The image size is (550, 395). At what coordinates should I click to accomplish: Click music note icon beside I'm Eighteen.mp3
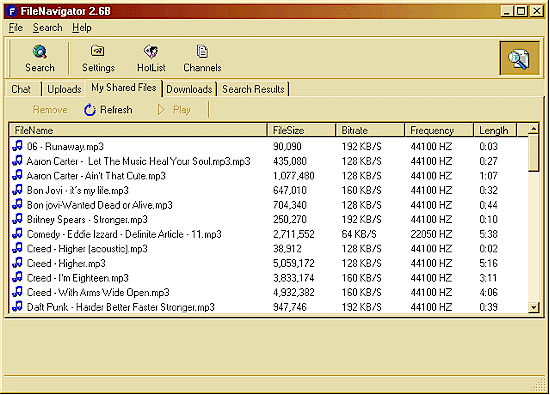[x=18, y=277]
